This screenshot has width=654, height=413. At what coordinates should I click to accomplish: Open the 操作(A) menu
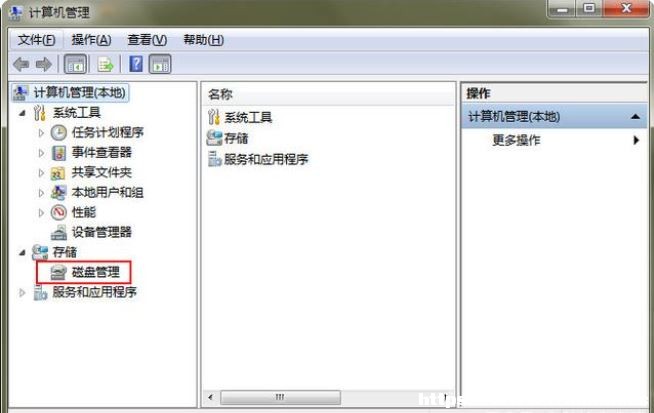[x=91, y=40]
